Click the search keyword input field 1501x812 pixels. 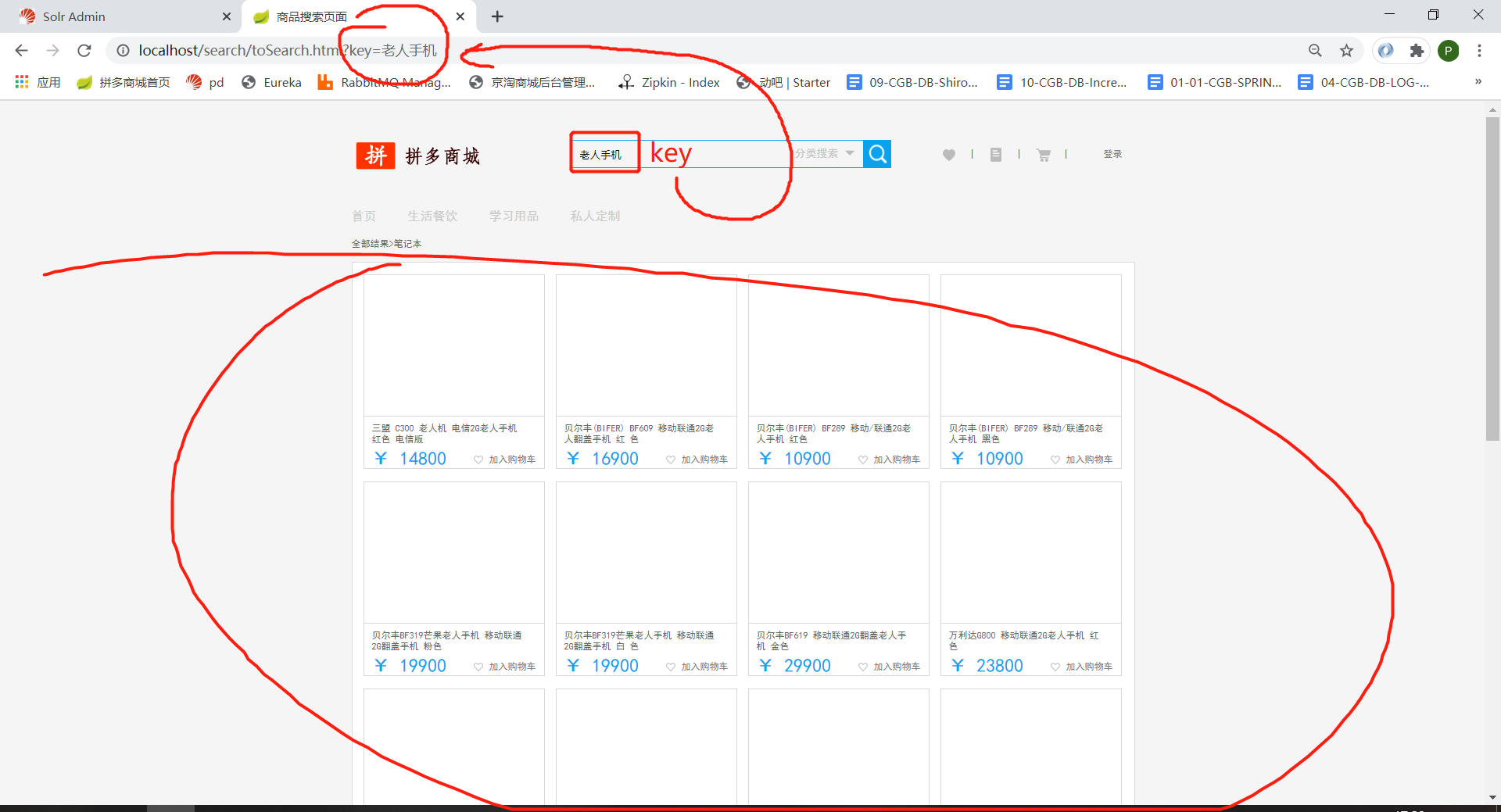tap(680, 154)
